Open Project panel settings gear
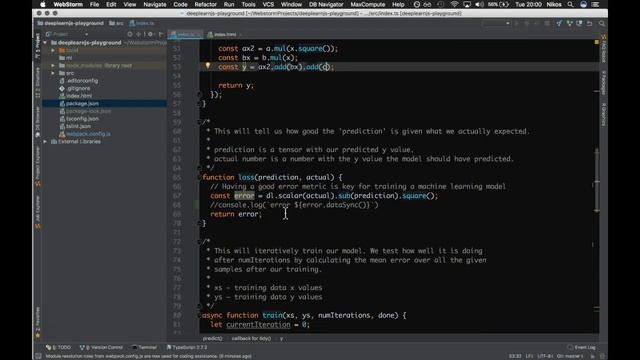 pyautogui.click(x=150, y=34)
